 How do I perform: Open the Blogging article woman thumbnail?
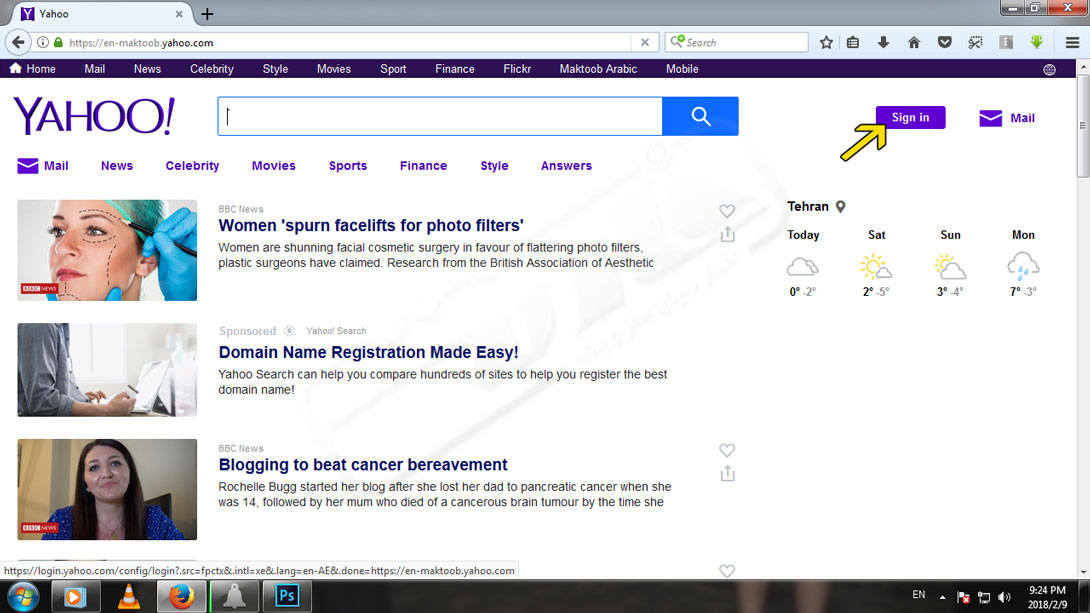[x=107, y=489]
